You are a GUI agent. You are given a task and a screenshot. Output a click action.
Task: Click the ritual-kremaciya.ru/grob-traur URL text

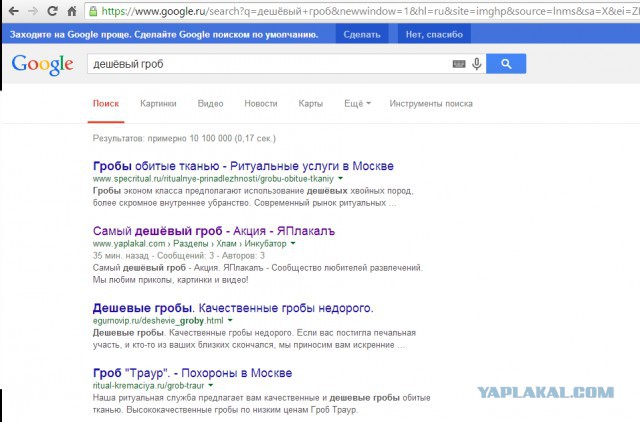coord(148,385)
